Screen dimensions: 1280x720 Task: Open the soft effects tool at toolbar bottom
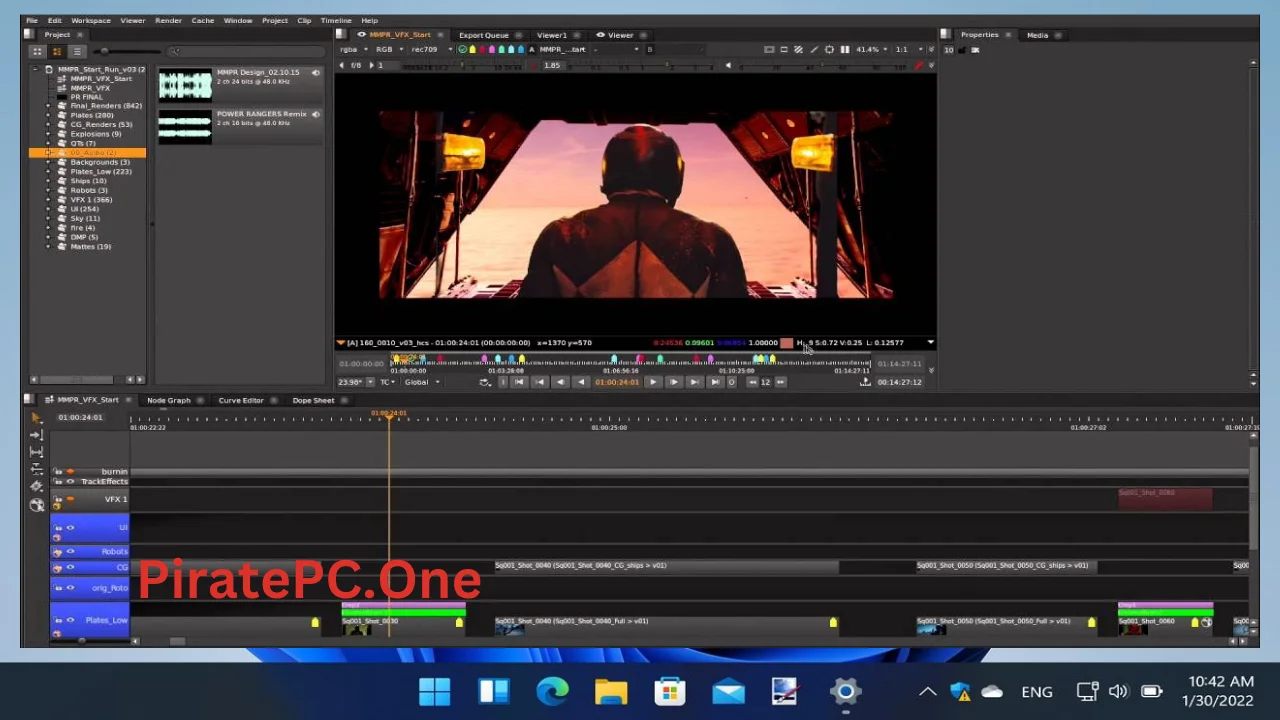pyautogui.click(x=37, y=504)
